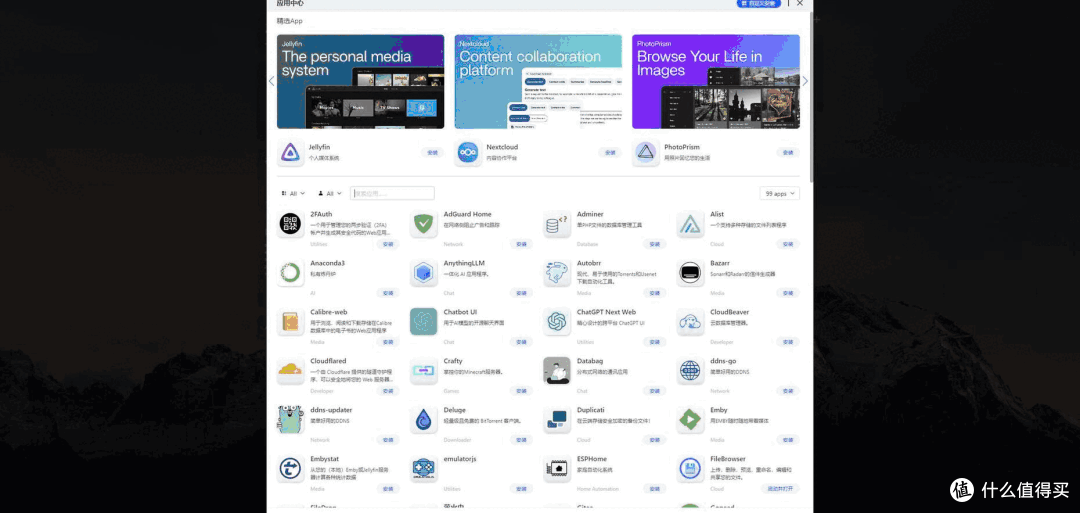Install the featured Jellyfin app
Screen dimensions: 1080x513
(433, 153)
